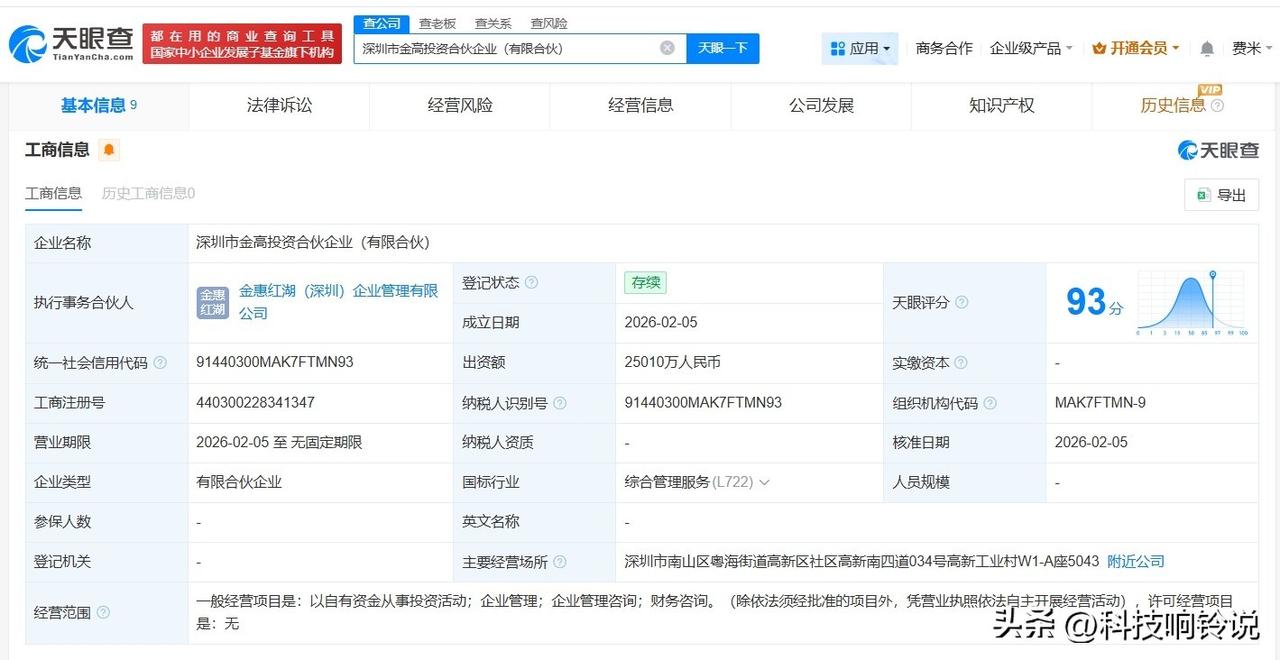Click the question mark next to 登记状态
The height and width of the screenshot is (660, 1280).
(530, 282)
